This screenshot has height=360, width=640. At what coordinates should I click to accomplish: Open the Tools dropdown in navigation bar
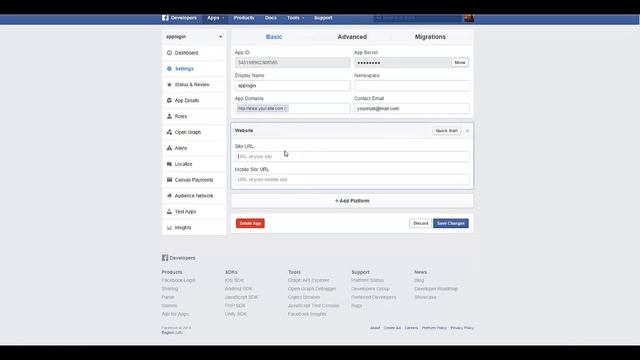tap(296, 18)
